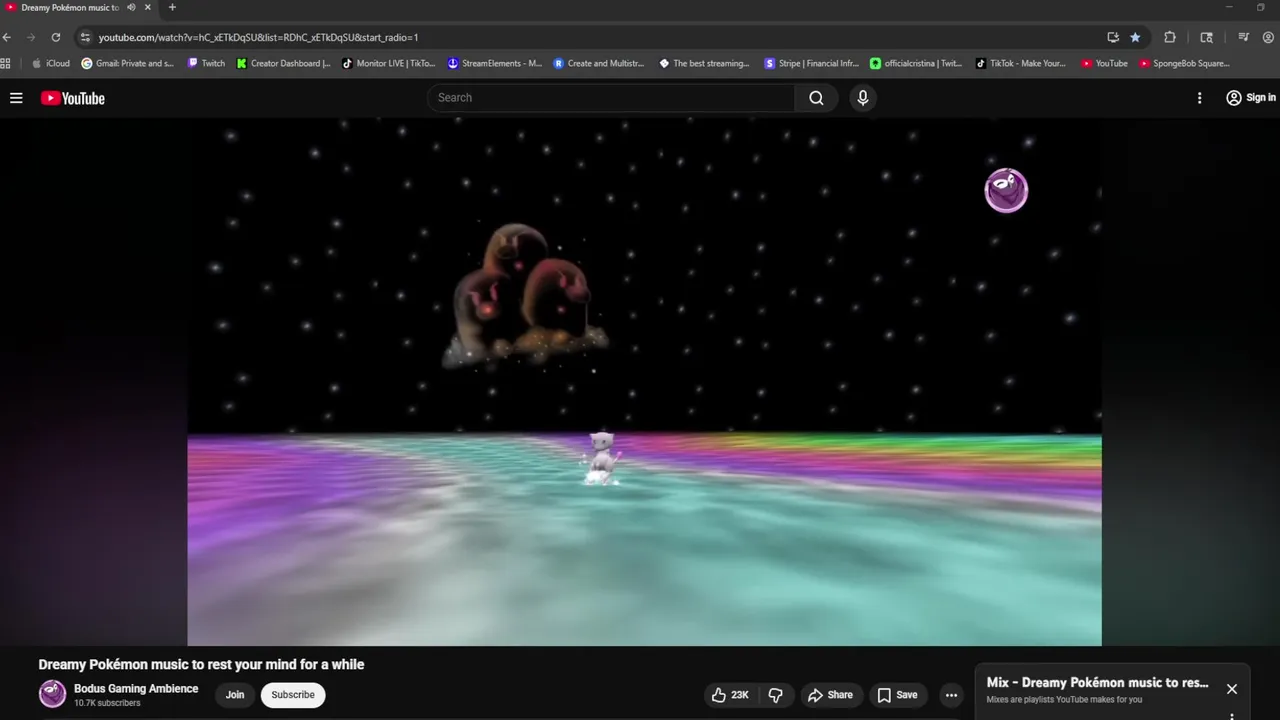
Task: Open the Gmail: Private bookmark
Action: (127, 63)
